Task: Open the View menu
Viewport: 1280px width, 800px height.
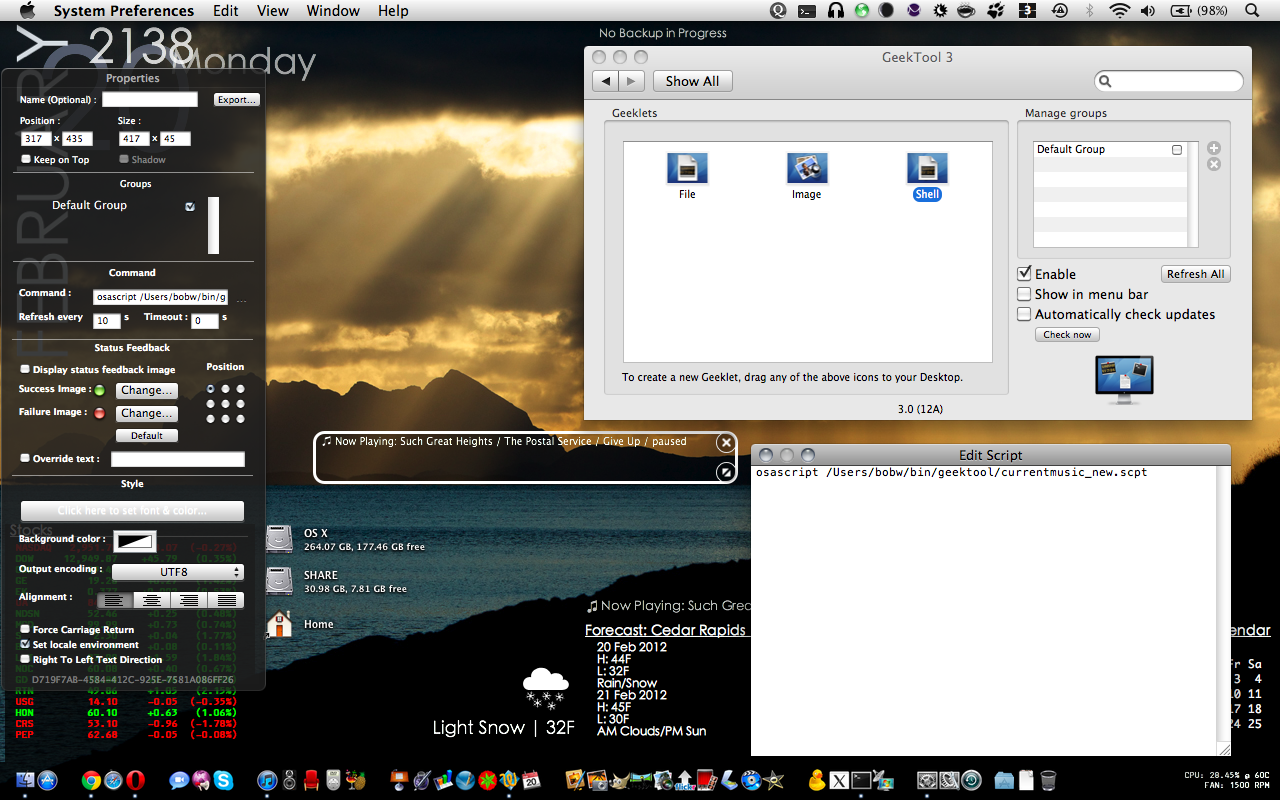Action: point(273,11)
